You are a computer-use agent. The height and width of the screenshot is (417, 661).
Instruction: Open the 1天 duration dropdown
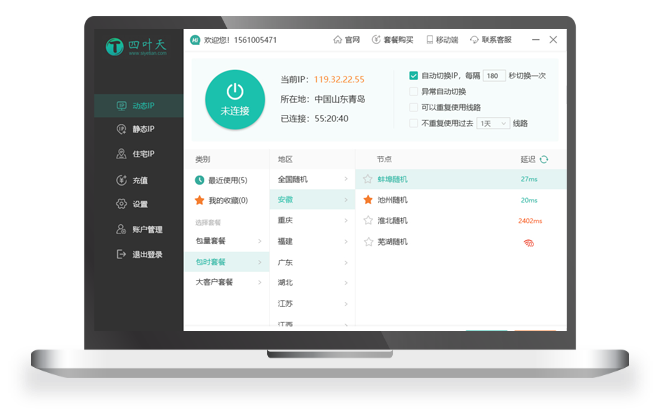(x=491, y=123)
